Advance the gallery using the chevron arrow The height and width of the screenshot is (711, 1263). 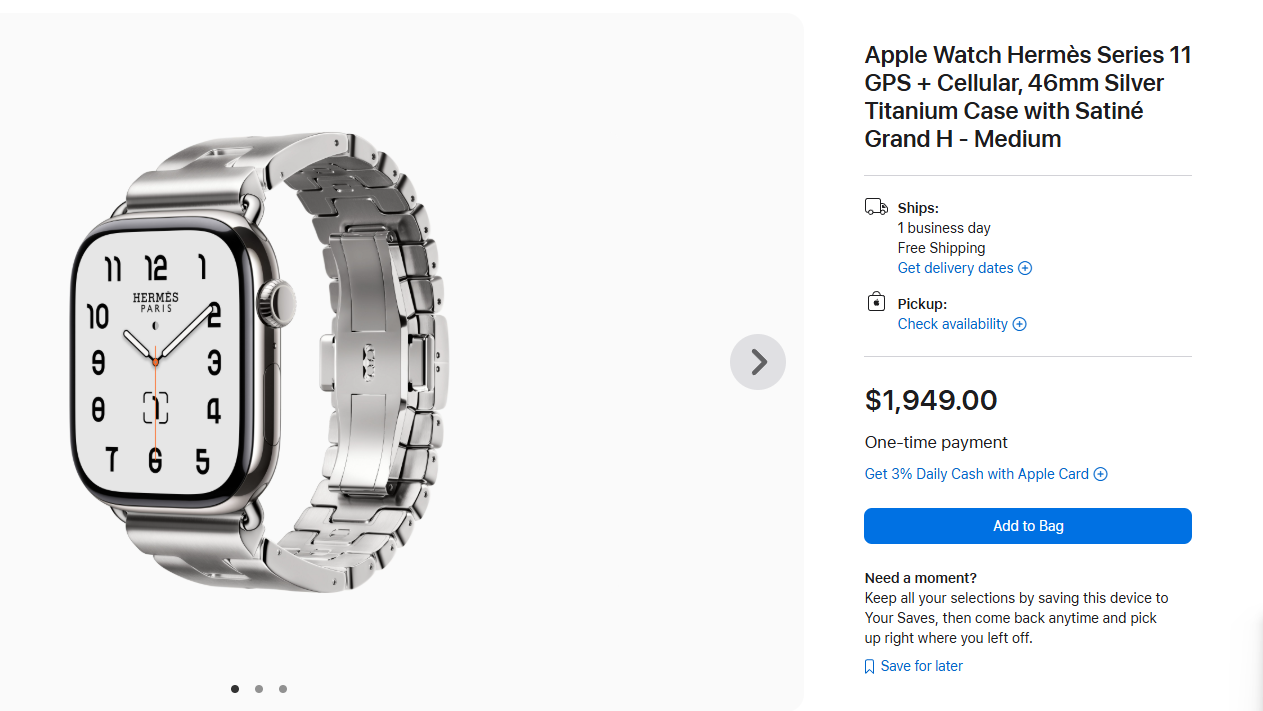pos(757,361)
